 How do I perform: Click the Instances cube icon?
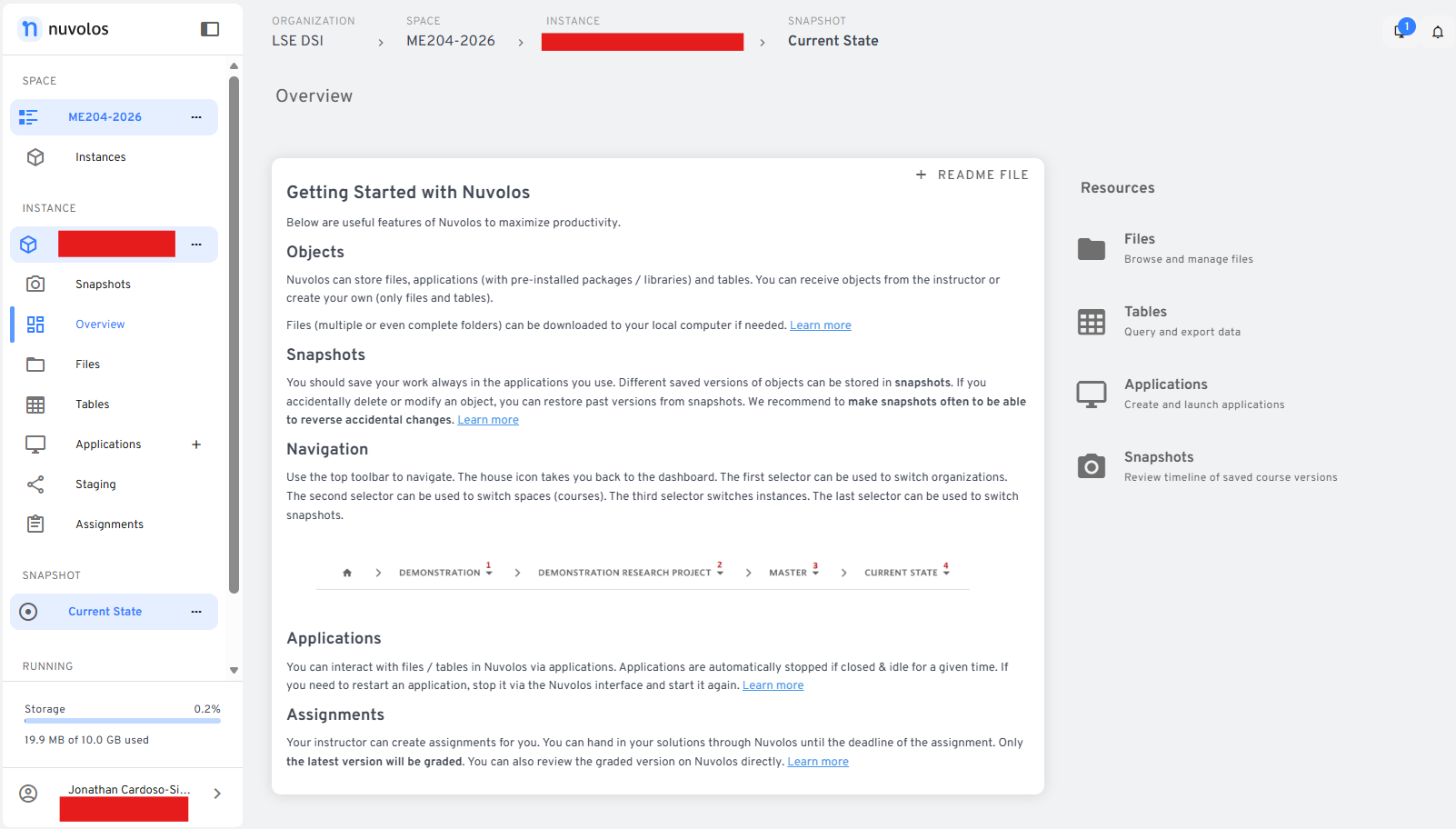pyautogui.click(x=35, y=157)
